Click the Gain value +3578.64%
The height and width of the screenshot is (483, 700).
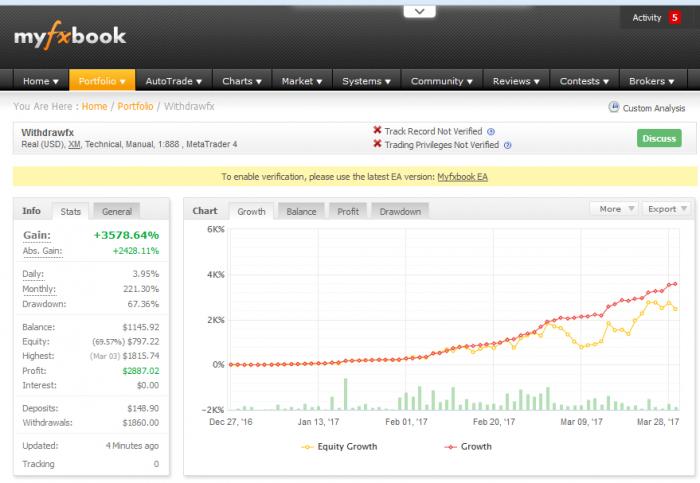[126, 235]
